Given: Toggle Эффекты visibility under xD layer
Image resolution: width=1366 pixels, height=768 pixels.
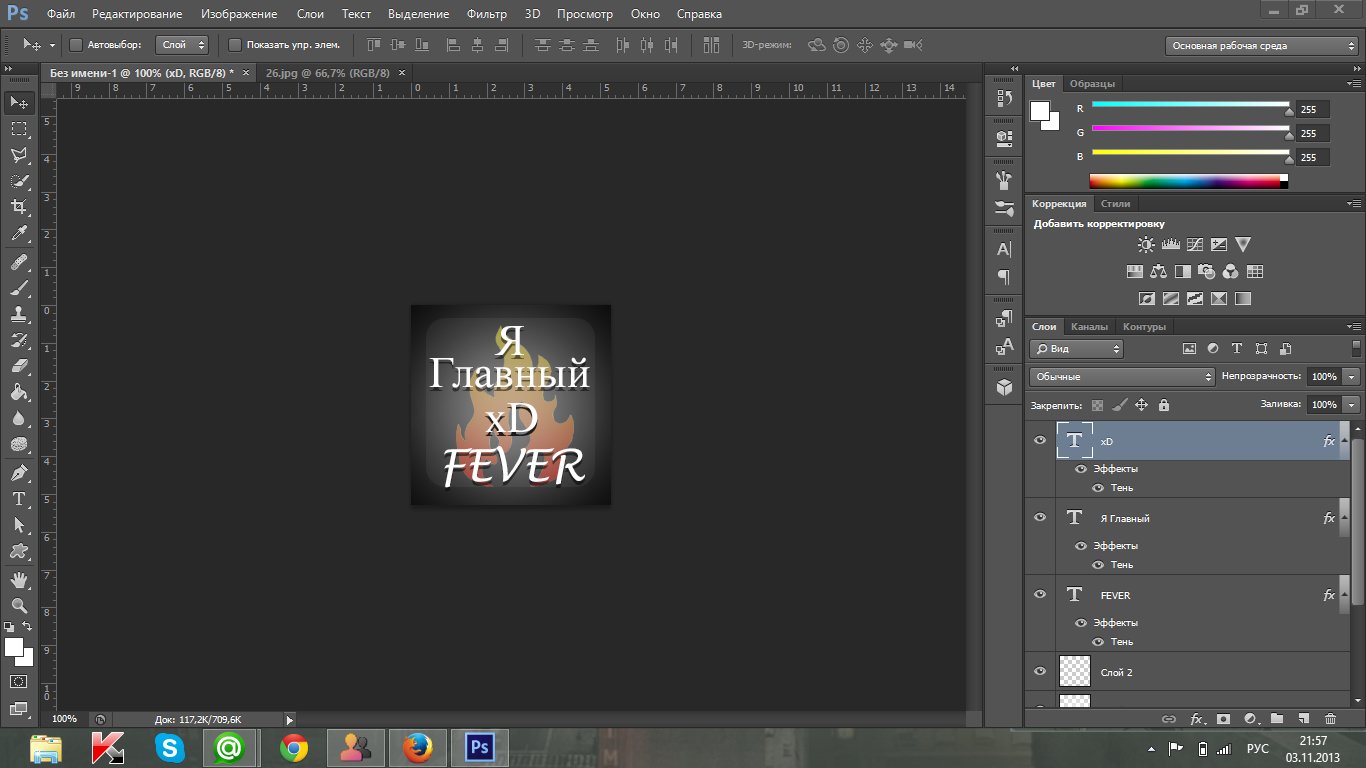Looking at the screenshot, I should pyautogui.click(x=1081, y=468).
